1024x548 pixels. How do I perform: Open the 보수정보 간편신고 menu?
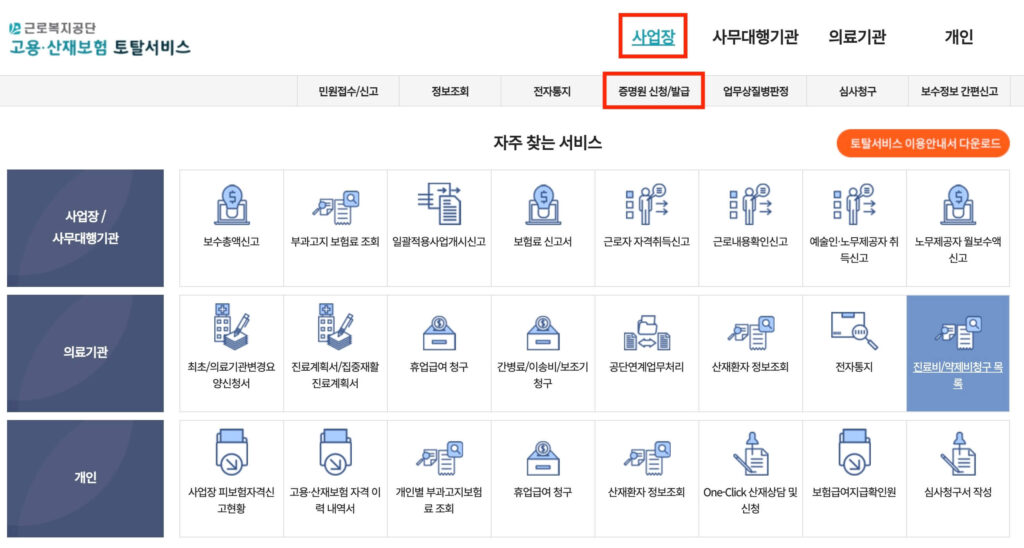point(959,91)
